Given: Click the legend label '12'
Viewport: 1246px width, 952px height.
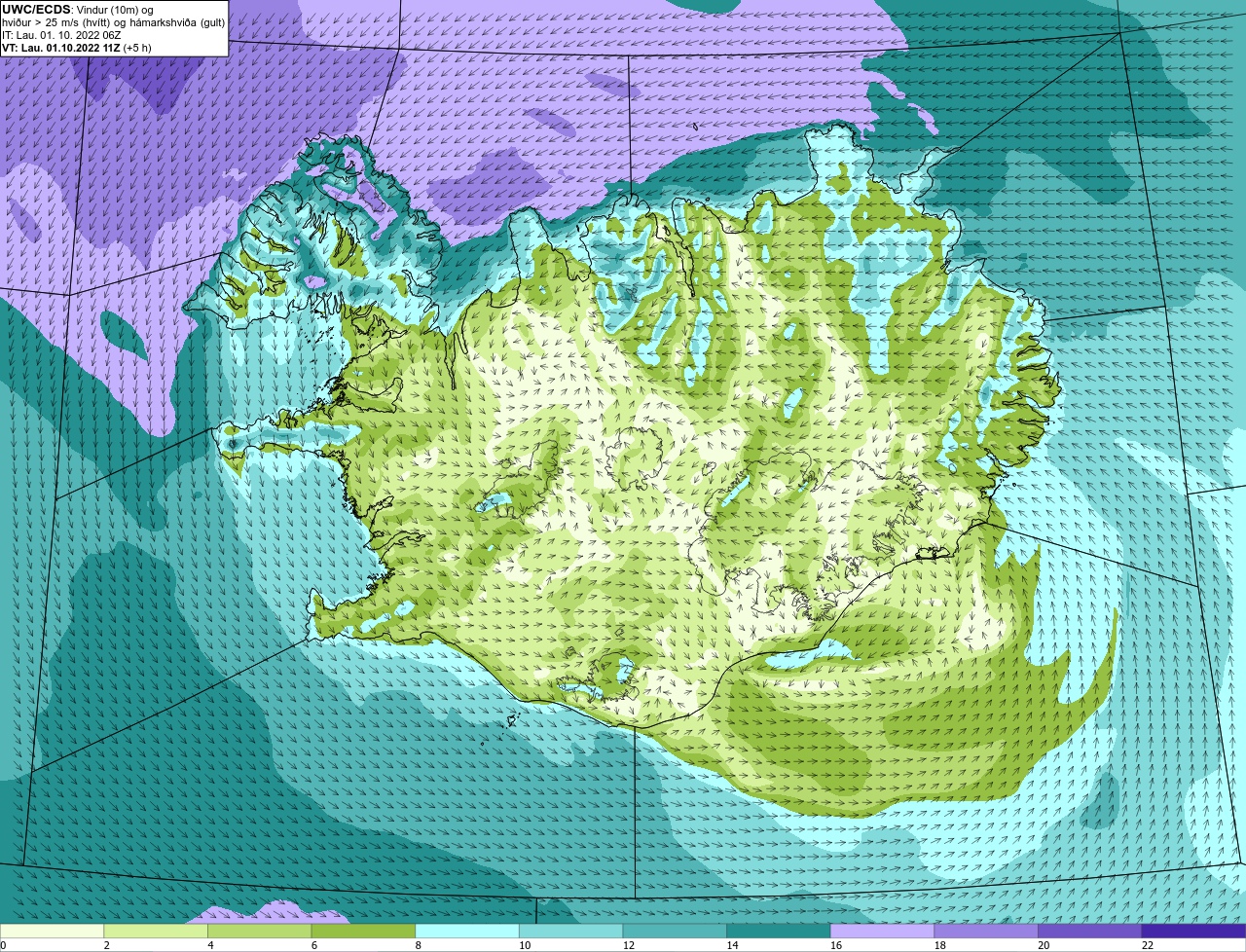Looking at the screenshot, I should (628, 945).
